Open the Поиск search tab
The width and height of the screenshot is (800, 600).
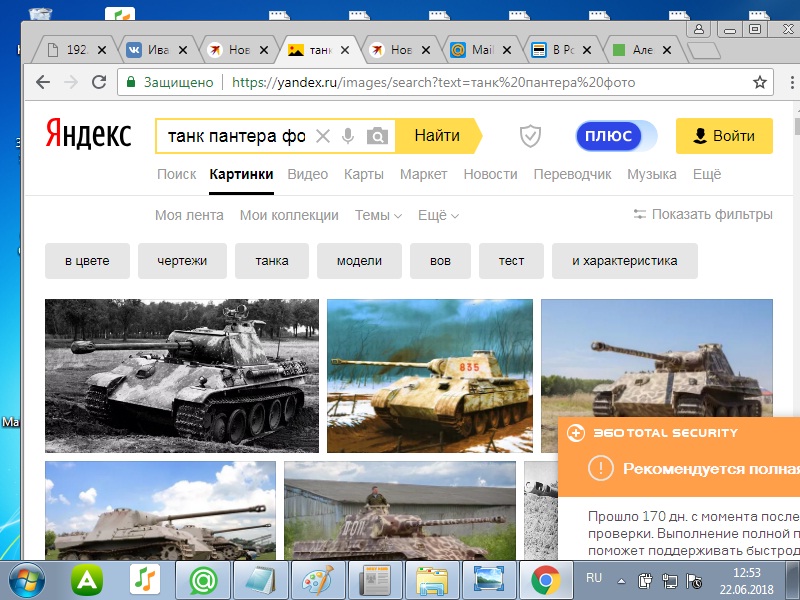coord(177,174)
